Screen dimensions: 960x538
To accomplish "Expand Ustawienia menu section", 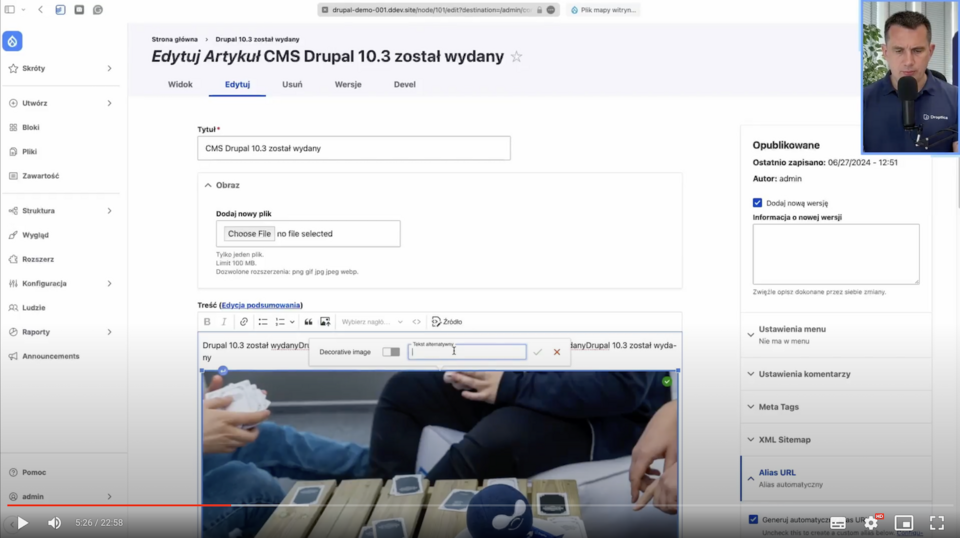I will (835, 335).
